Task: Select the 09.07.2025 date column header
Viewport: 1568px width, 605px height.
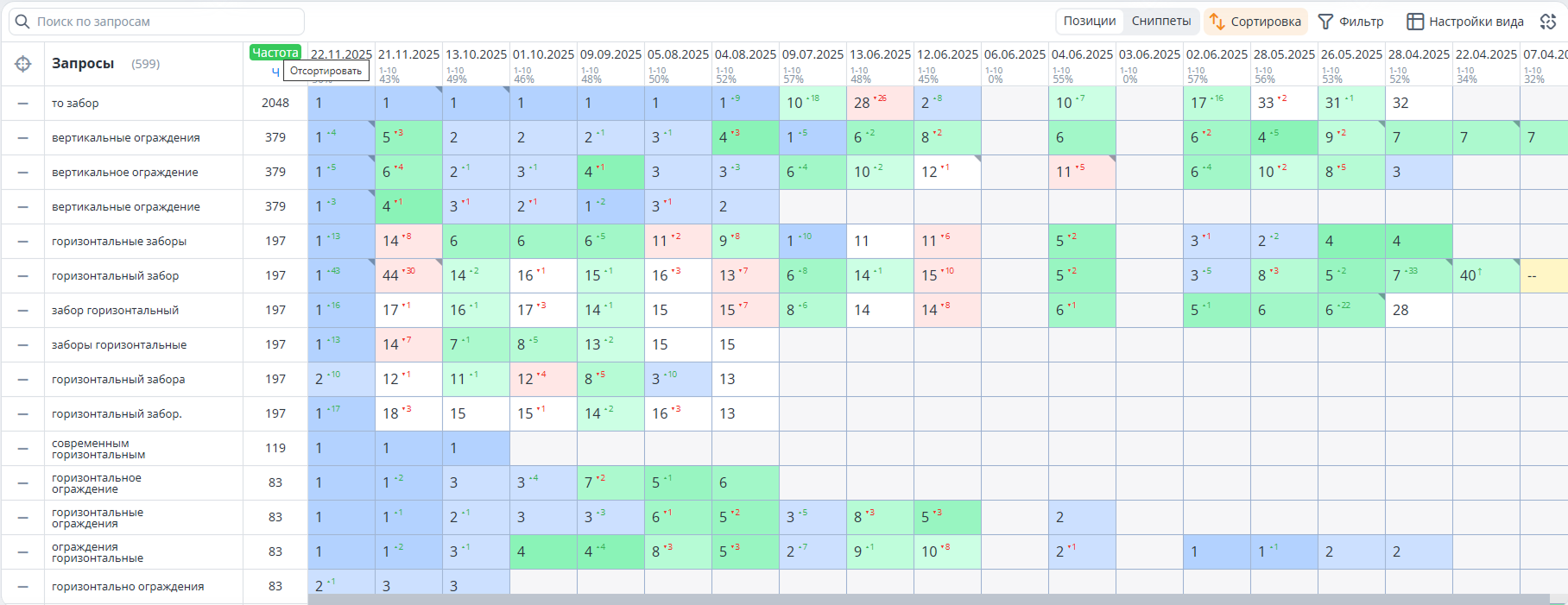Action: (812, 54)
